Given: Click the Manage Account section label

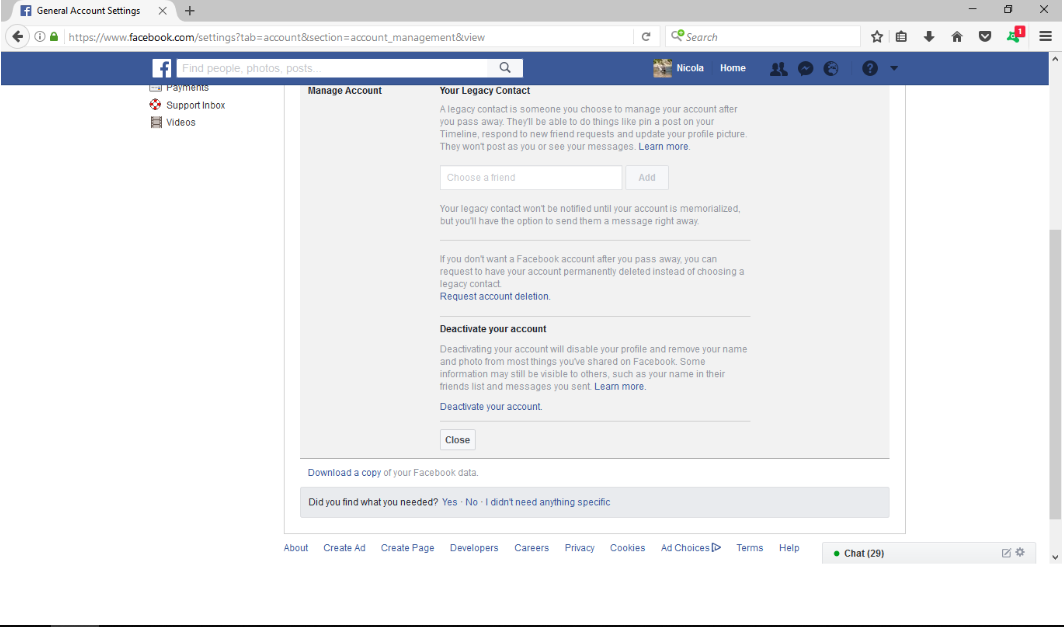Looking at the screenshot, I should click(x=345, y=90).
